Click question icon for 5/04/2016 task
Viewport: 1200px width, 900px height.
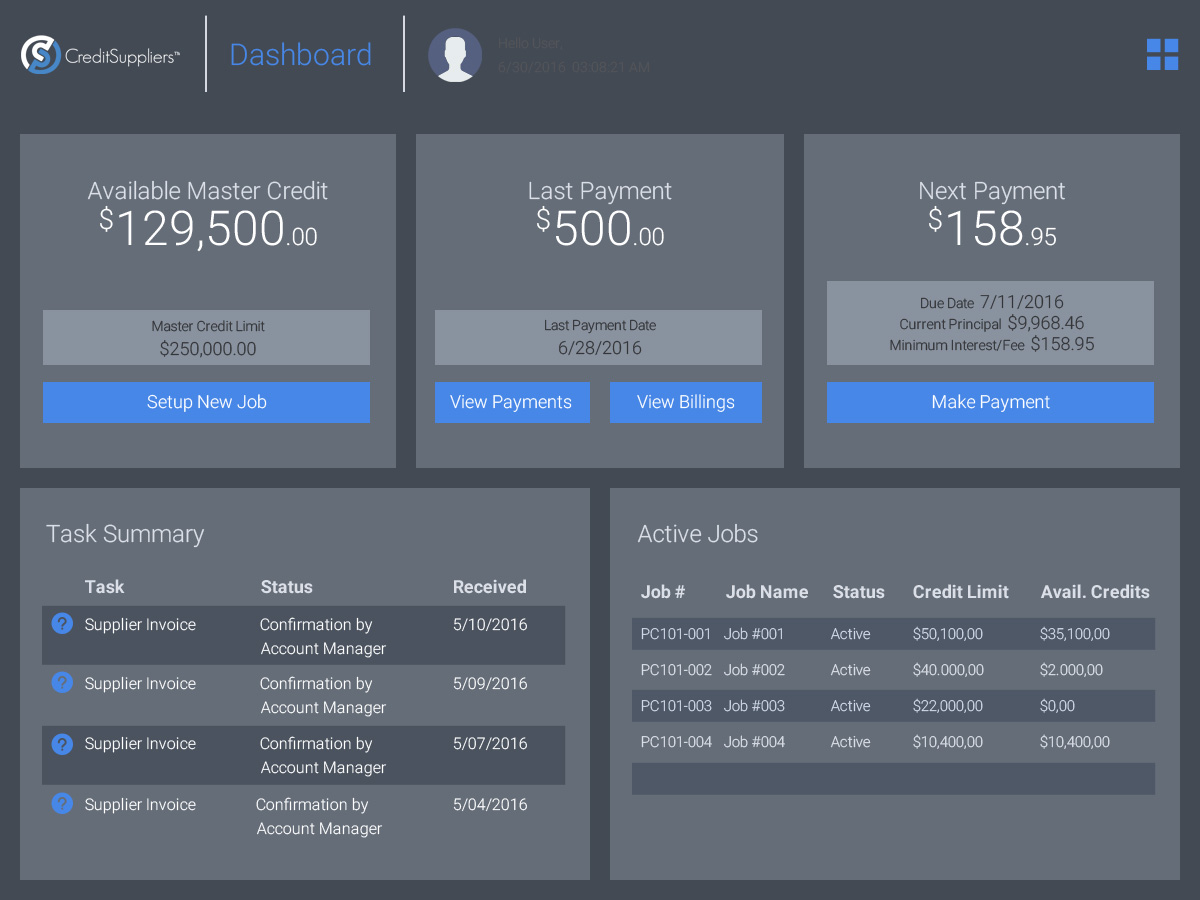tap(62, 804)
